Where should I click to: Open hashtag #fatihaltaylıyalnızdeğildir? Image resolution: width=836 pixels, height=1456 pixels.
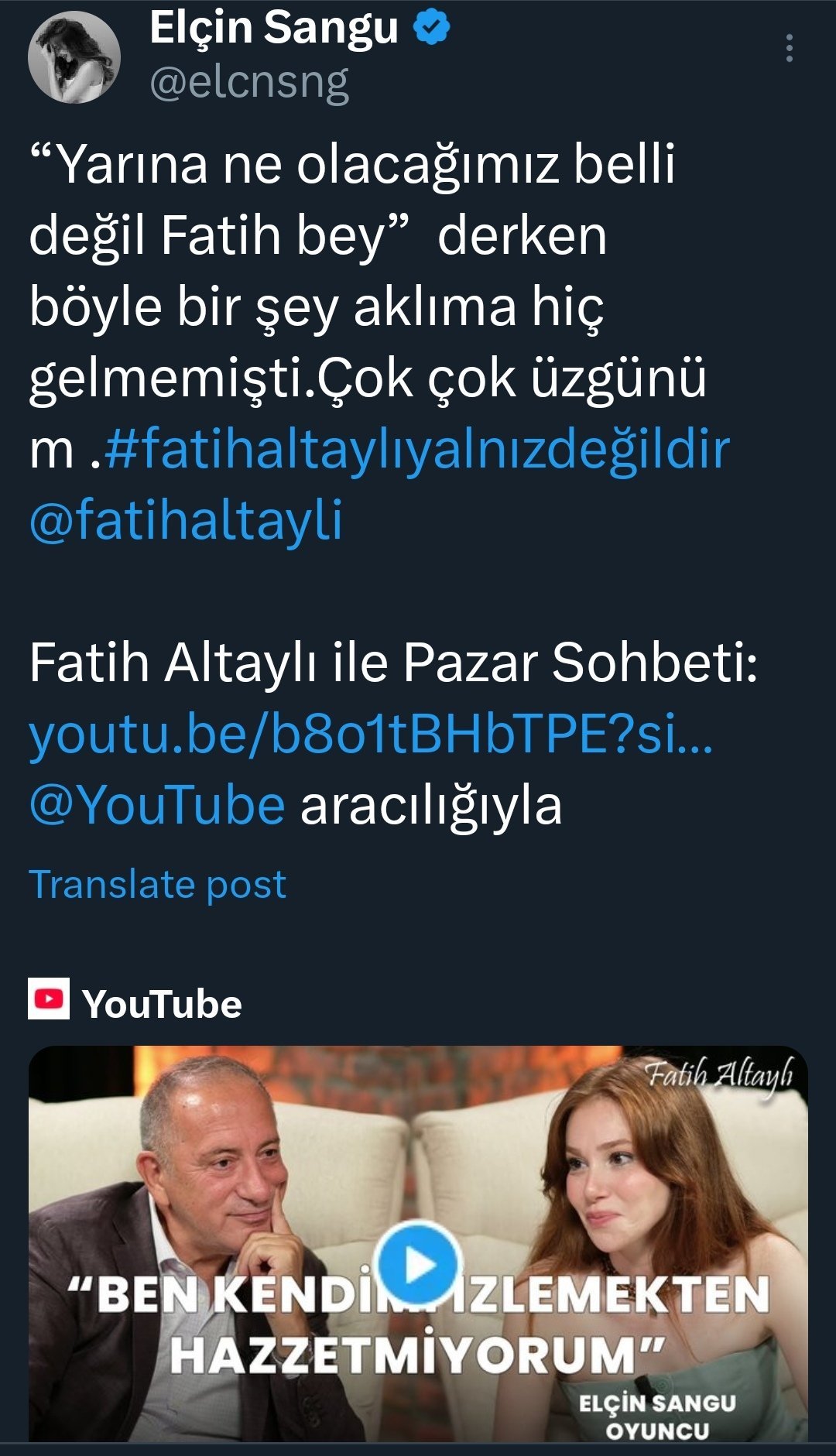416,449
